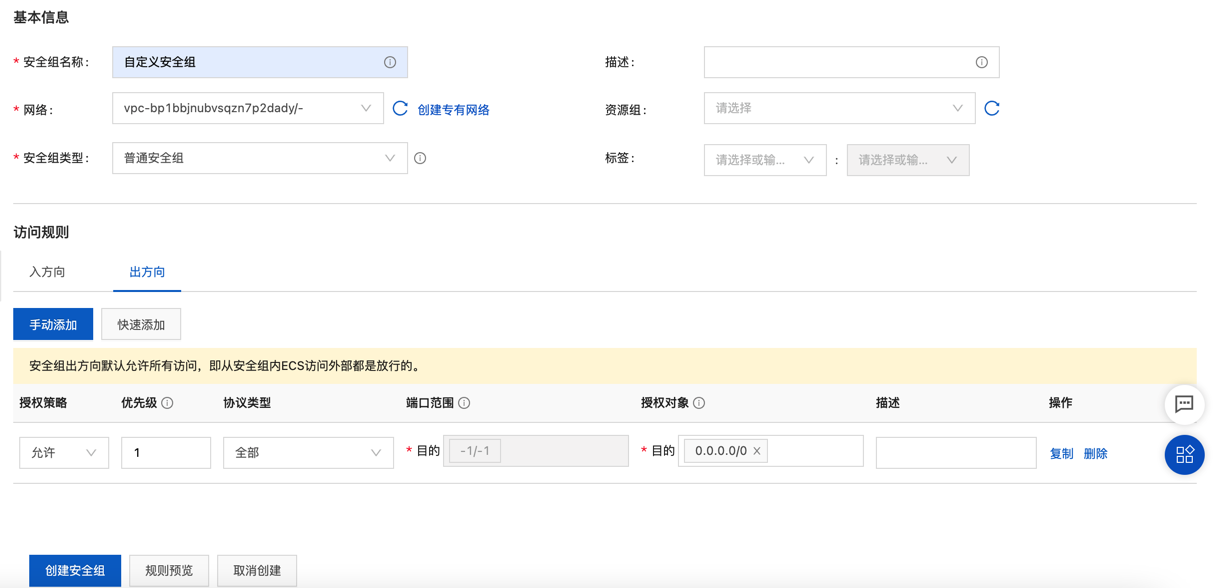Image resolution: width=1213 pixels, height=588 pixels.
Task: Click the 创建安全组 button
Action: coord(74,570)
